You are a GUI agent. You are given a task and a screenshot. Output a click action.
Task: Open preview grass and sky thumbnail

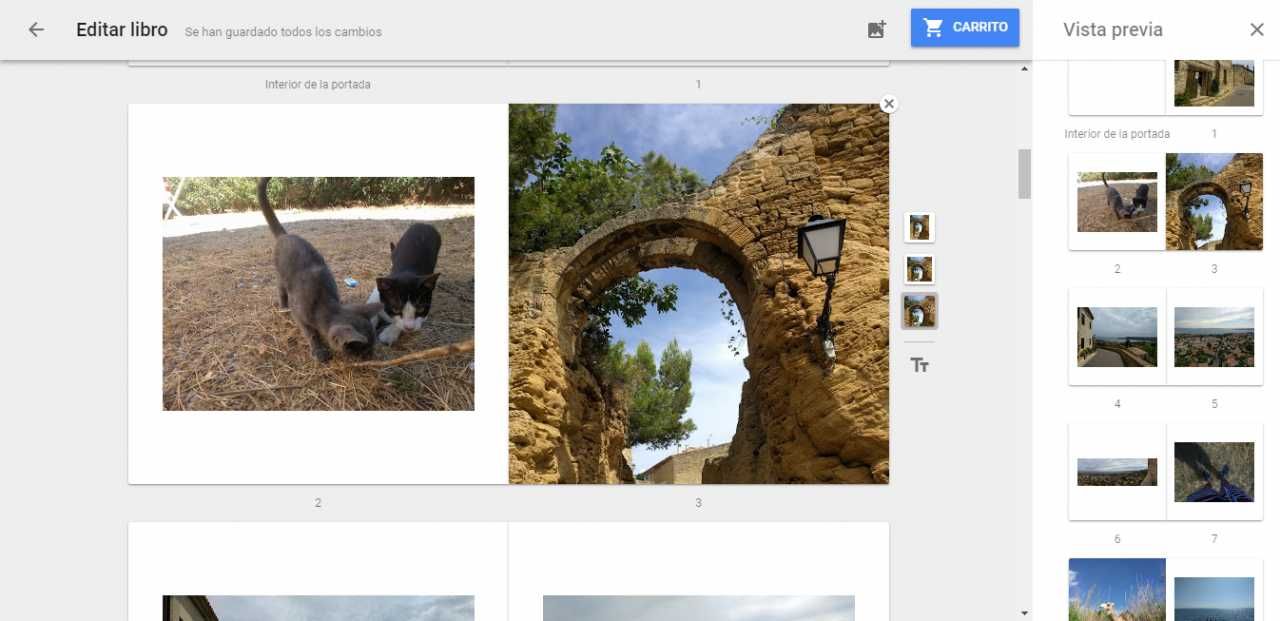(x=1117, y=589)
